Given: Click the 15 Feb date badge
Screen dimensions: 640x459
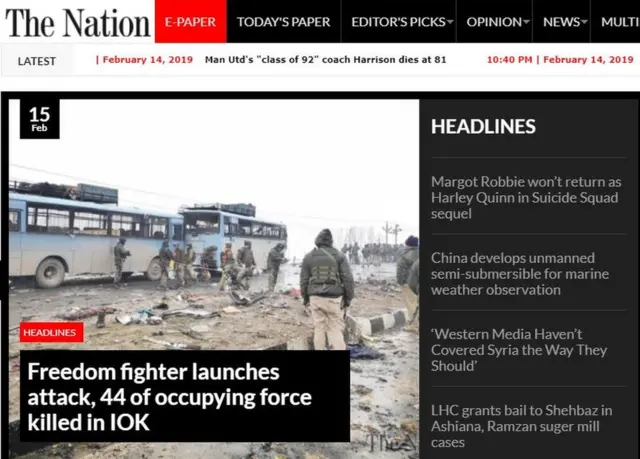Looking at the screenshot, I should (40, 119).
